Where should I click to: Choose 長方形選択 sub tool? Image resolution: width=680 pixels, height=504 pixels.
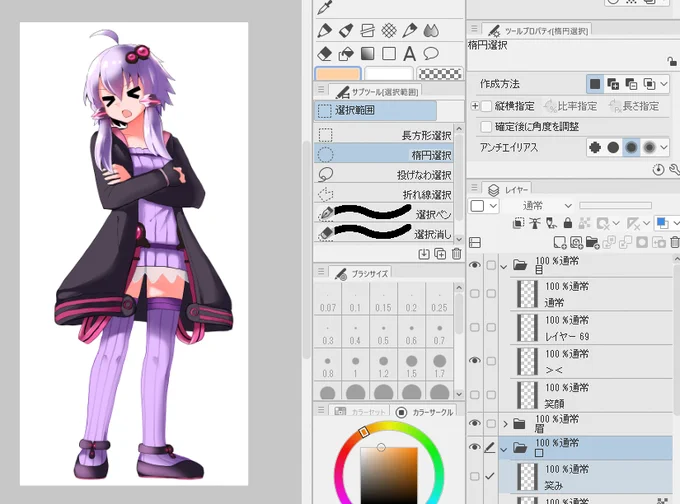pyautogui.click(x=383, y=135)
